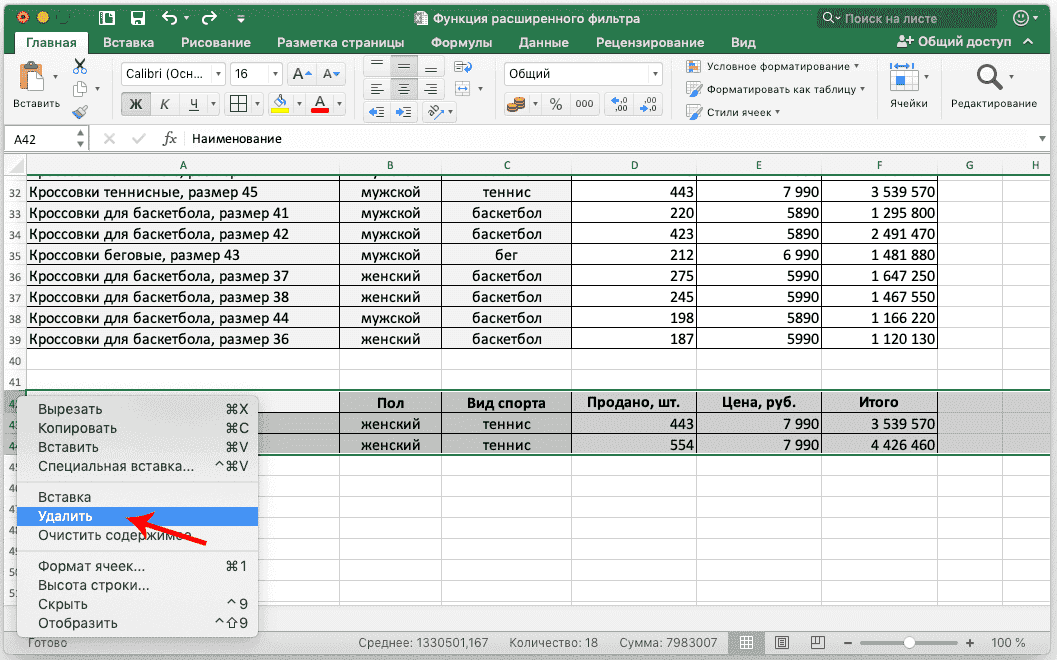Increase font size with the larger A icon
Image resolution: width=1057 pixels, height=660 pixels.
(299, 75)
